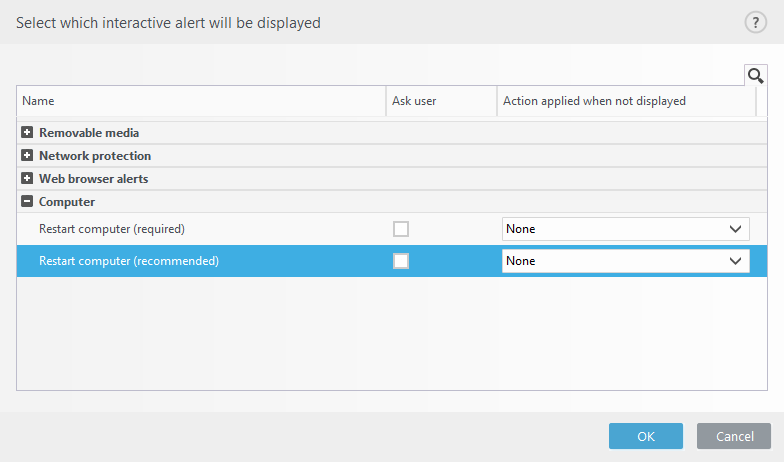Screen dimensions: 784x462
Task: Open action dropdown for Restart computer (recommended)
Action: click(626, 261)
